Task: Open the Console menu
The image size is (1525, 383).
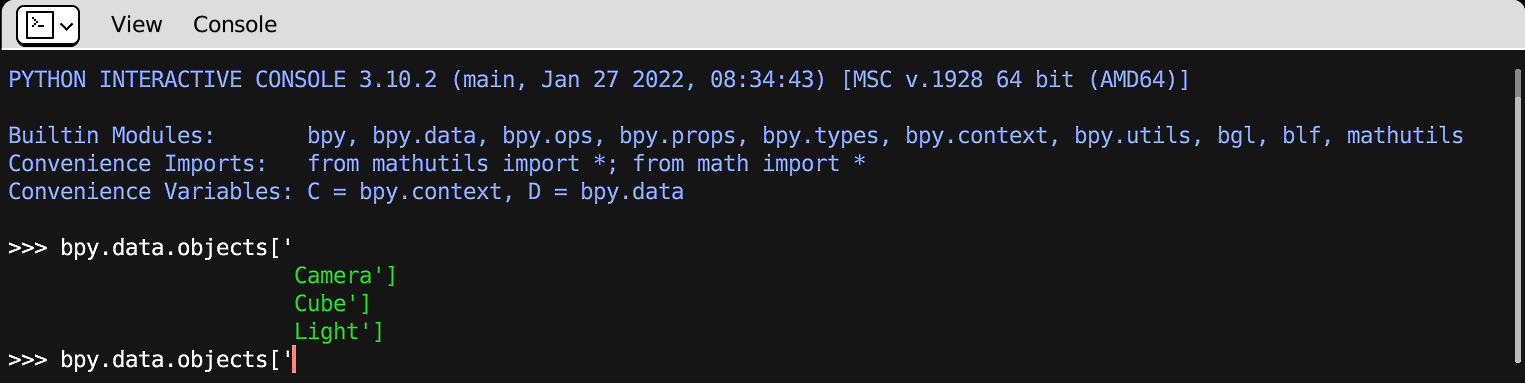Action: tap(235, 25)
